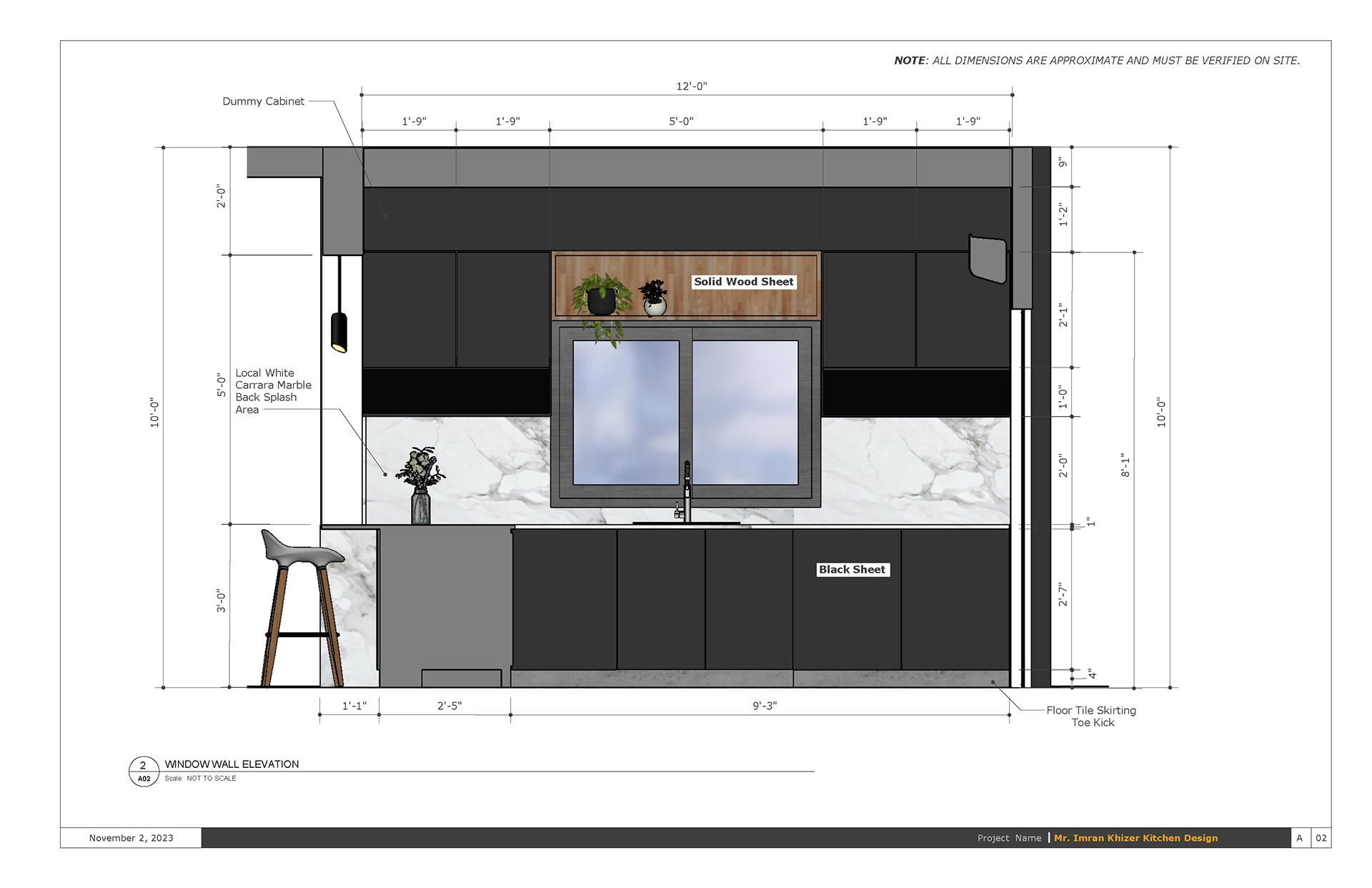Click the 9'-3" base cabinet dimension
The height and width of the screenshot is (888, 1372).
[764, 704]
